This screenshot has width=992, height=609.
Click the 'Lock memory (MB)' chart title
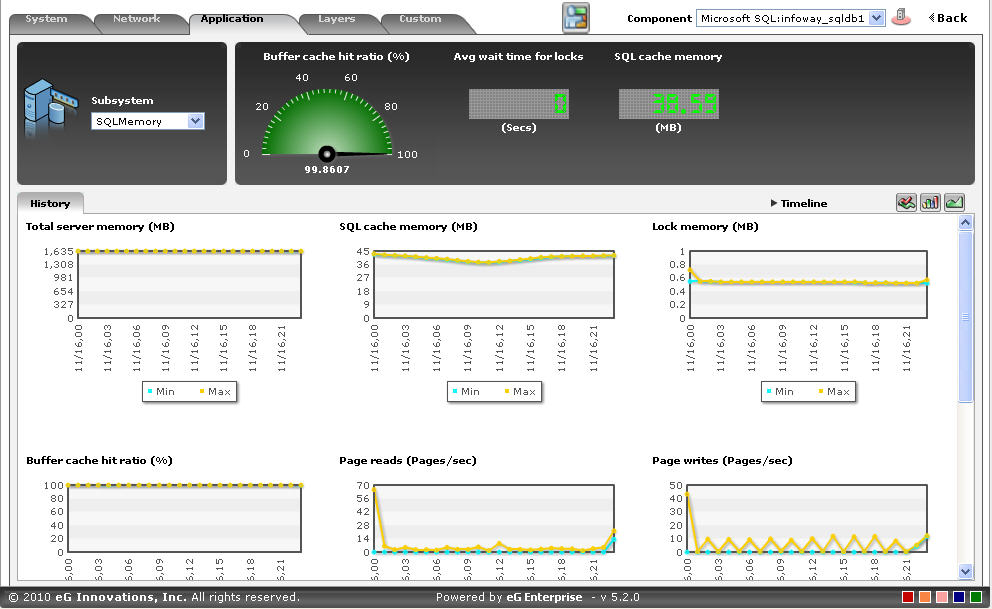[705, 226]
